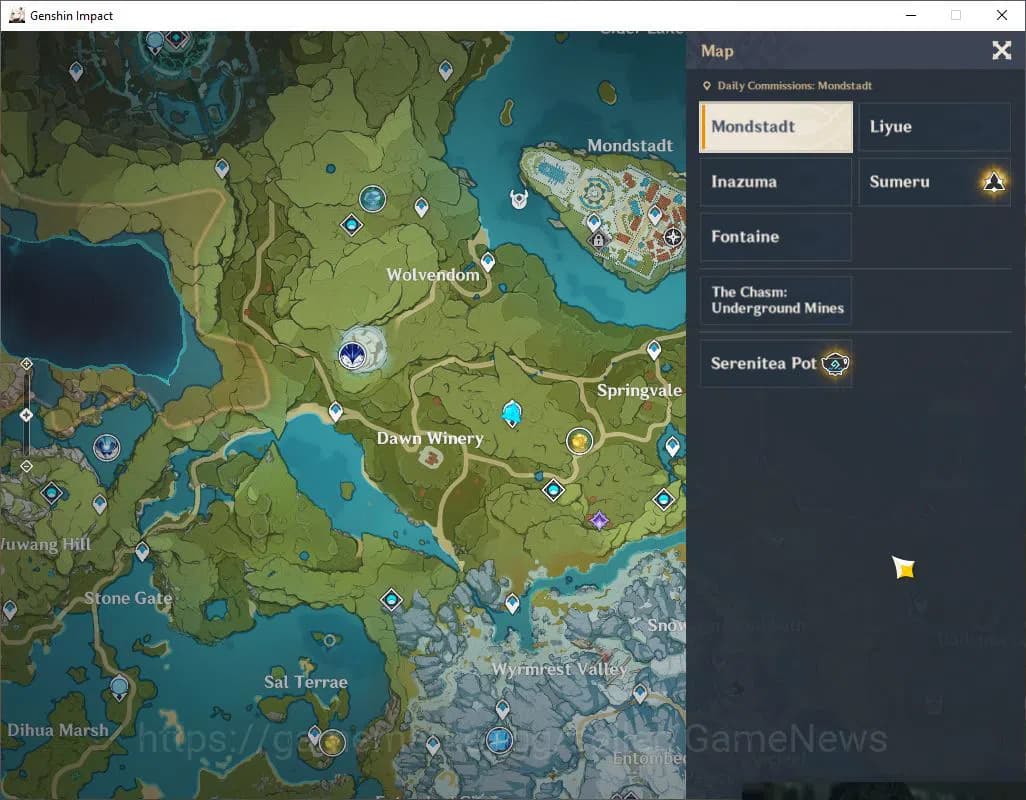Select the purple marker below Springvale
The image size is (1026, 800).
pyautogui.click(x=599, y=520)
